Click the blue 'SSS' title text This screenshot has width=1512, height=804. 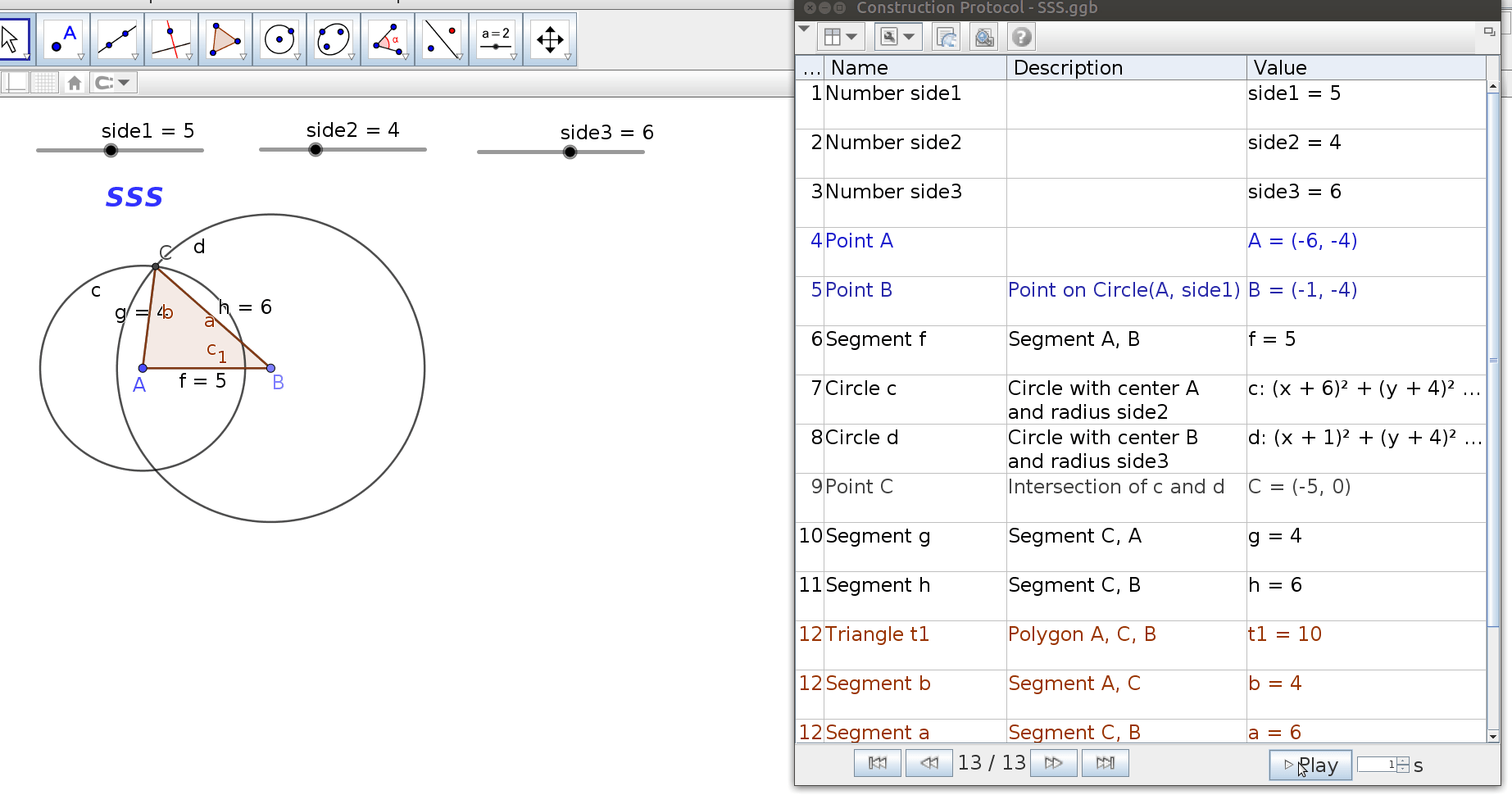(134, 197)
